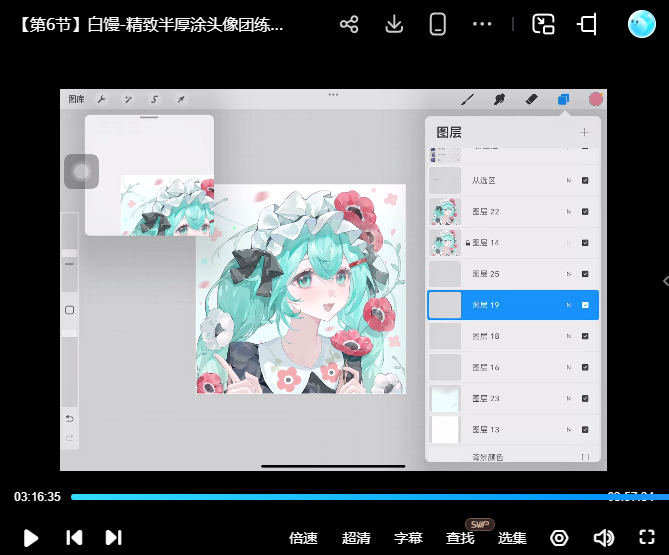
Task: Toggle visibility of 图层 22
Action: (585, 212)
